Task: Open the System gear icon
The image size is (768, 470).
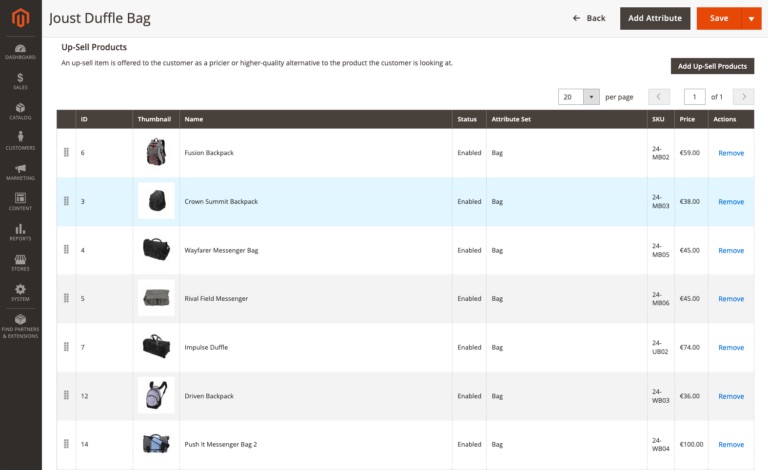Action: pyautogui.click(x=20, y=292)
